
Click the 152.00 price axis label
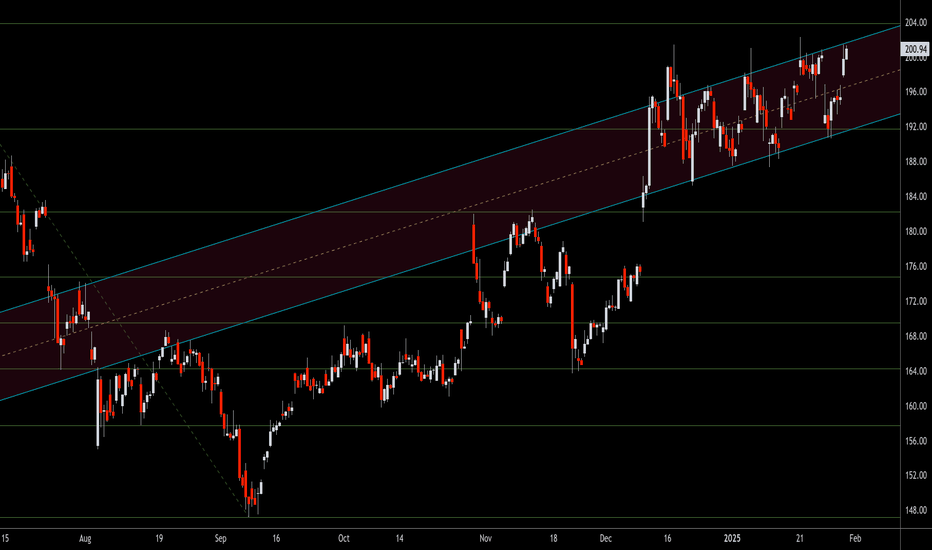click(915, 476)
